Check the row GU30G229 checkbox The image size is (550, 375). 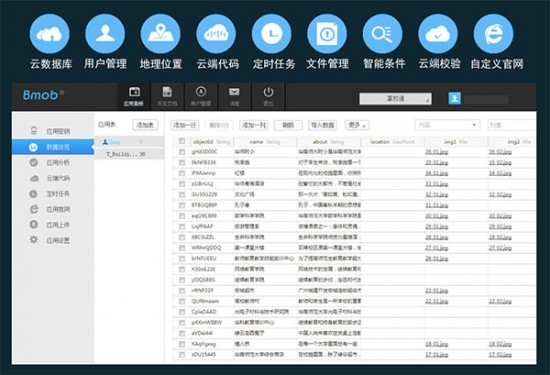(x=182, y=194)
